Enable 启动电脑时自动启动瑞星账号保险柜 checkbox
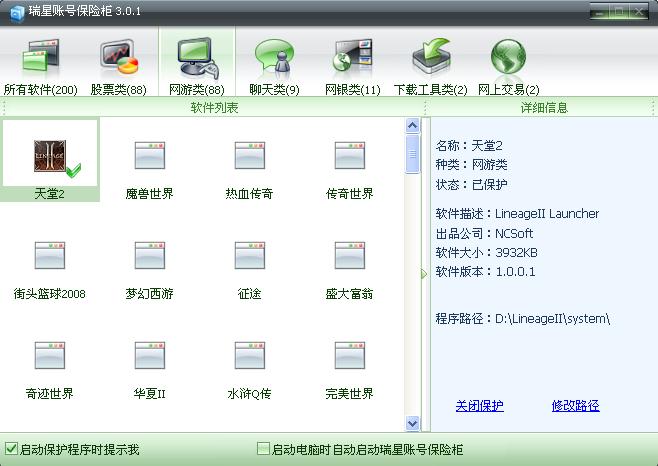 [263, 448]
